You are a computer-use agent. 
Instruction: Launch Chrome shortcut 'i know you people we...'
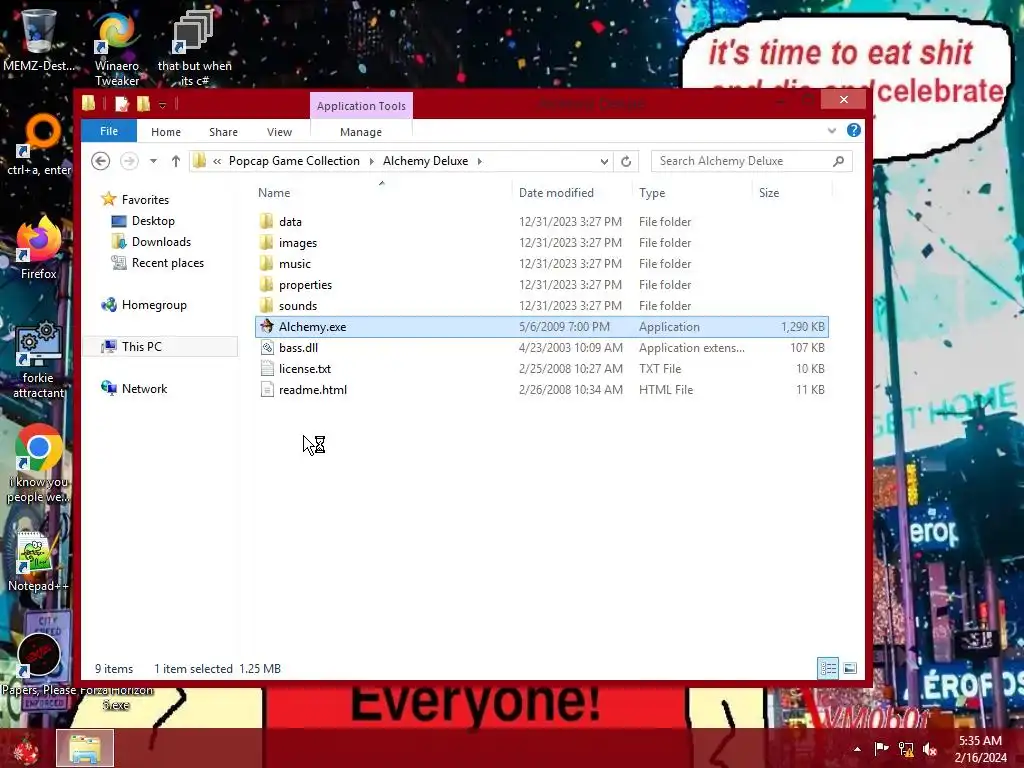click(39, 464)
